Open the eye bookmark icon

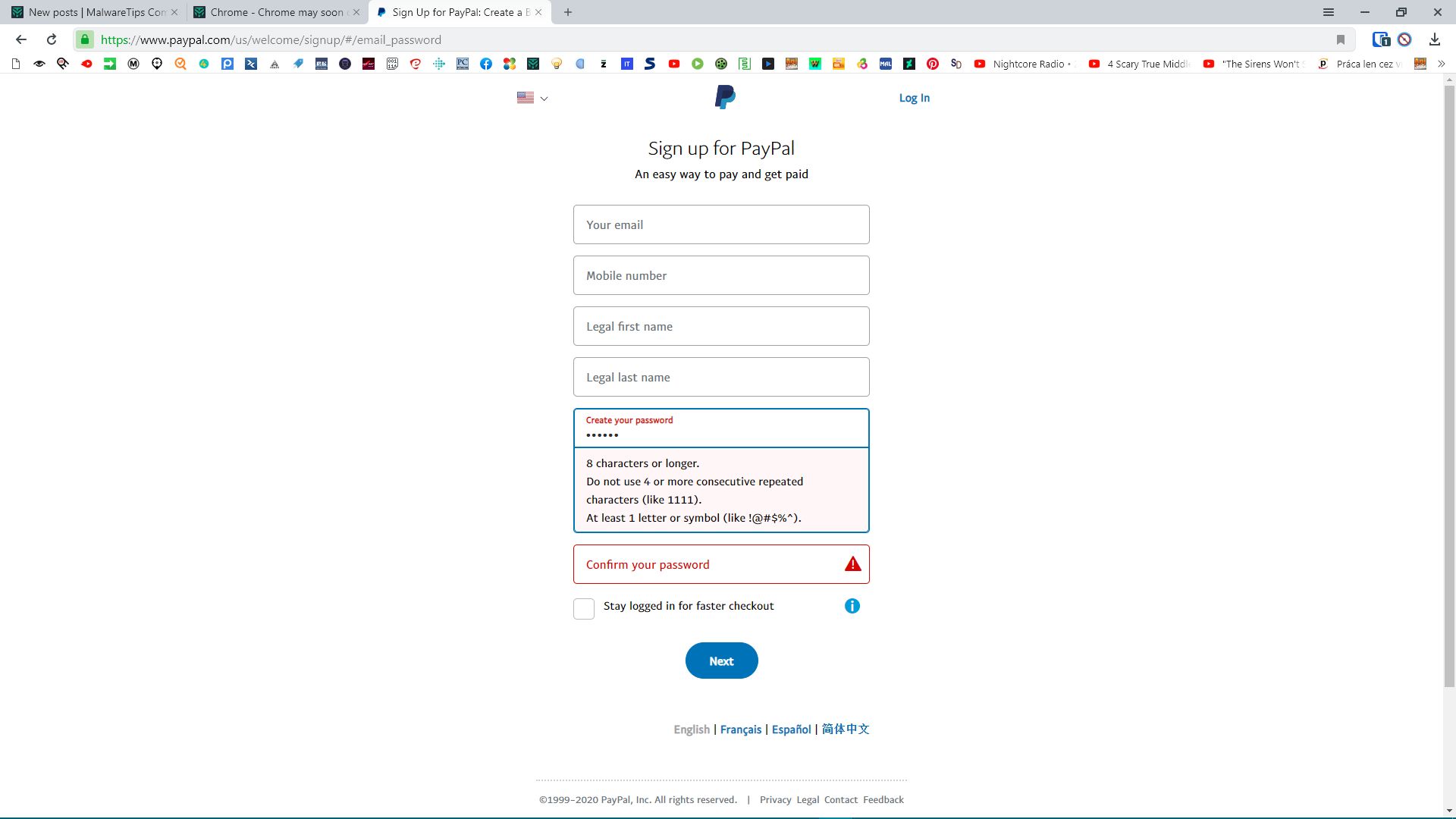(x=39, y=64)
